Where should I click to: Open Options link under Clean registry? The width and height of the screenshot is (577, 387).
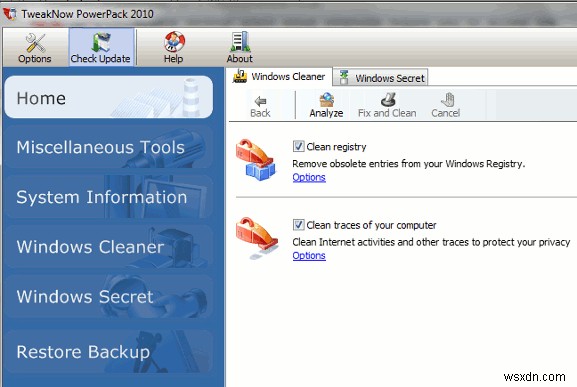[309, 177]
